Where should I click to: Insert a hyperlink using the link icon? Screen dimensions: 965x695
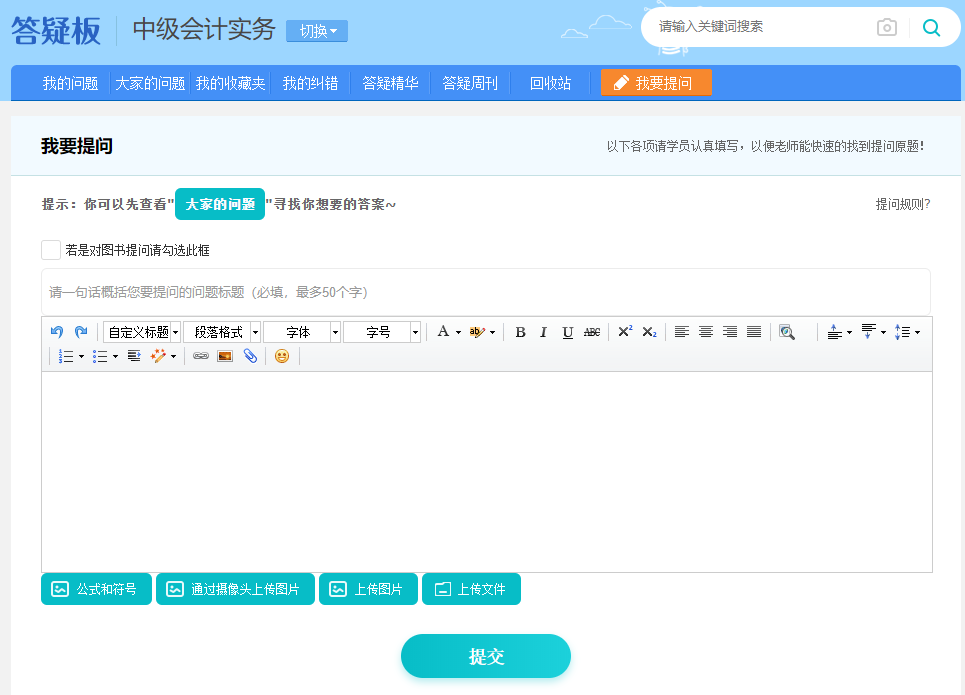pyautogui.click(x=201, y=356)
